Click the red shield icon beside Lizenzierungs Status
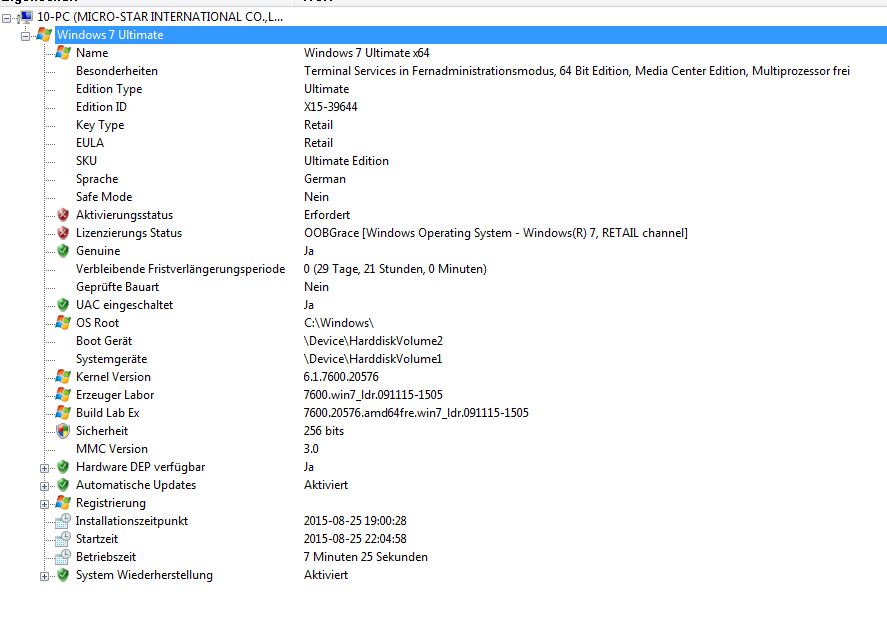This screenshot has width=887, height=641. coord(63,233)
